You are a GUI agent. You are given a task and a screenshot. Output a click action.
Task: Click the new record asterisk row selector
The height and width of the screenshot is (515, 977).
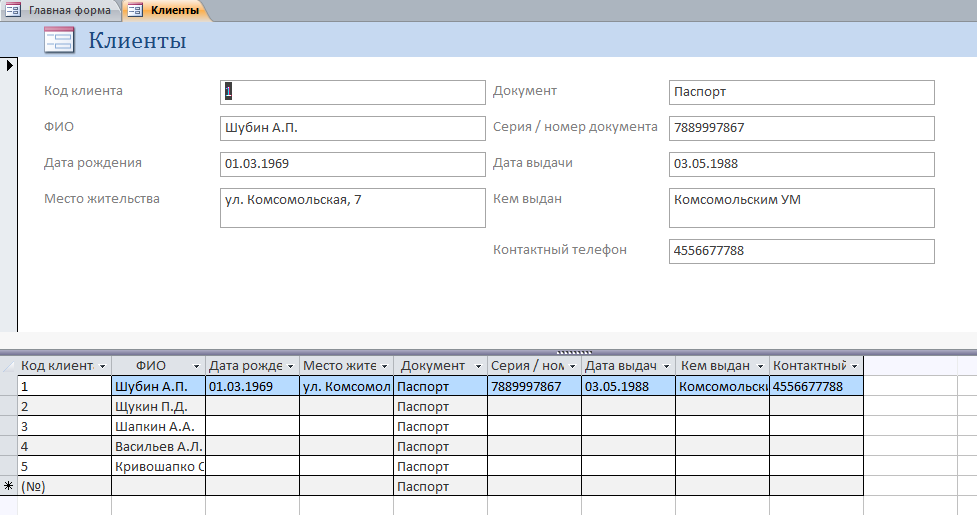coord(9,486)
